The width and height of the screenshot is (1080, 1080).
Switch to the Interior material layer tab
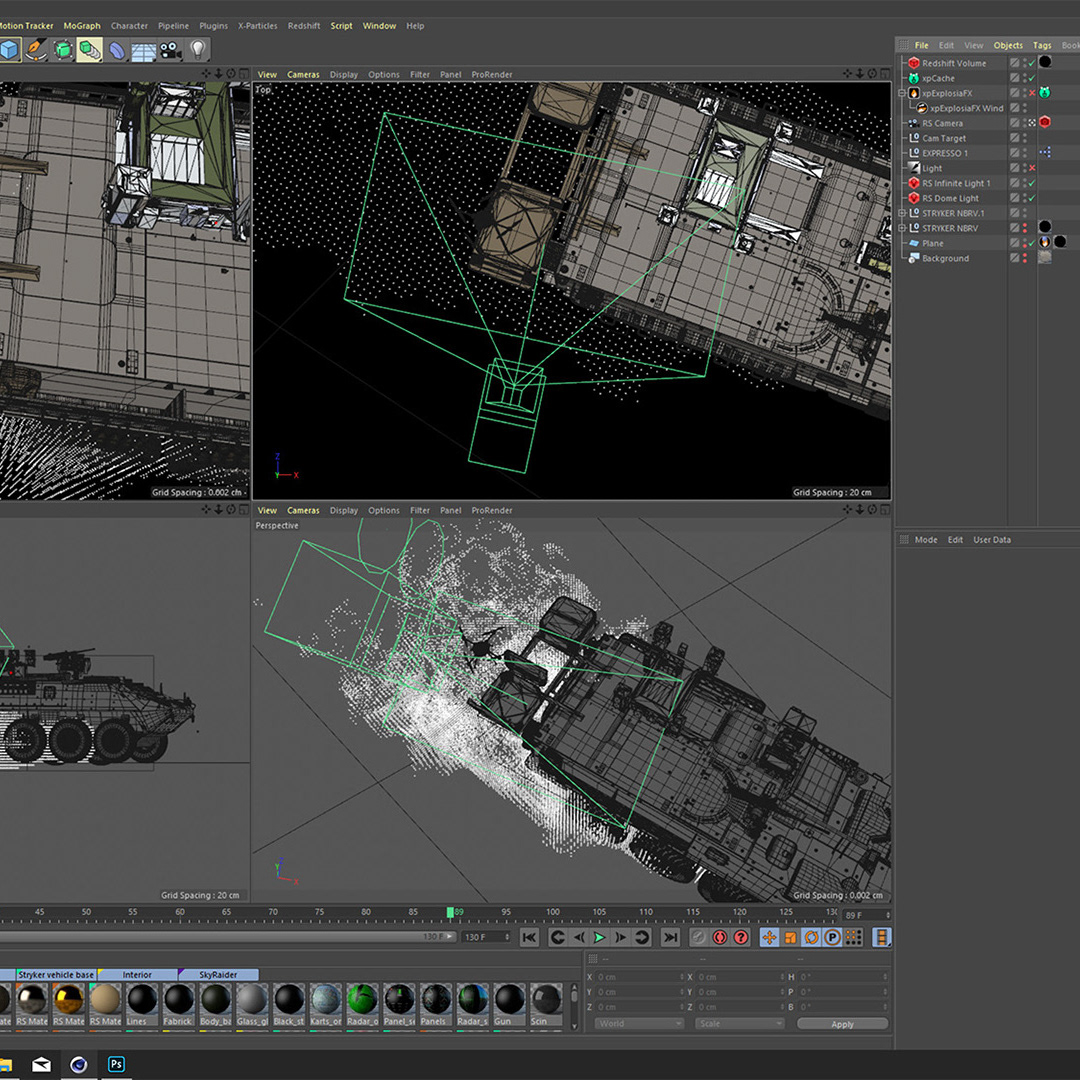pos(137,975)
